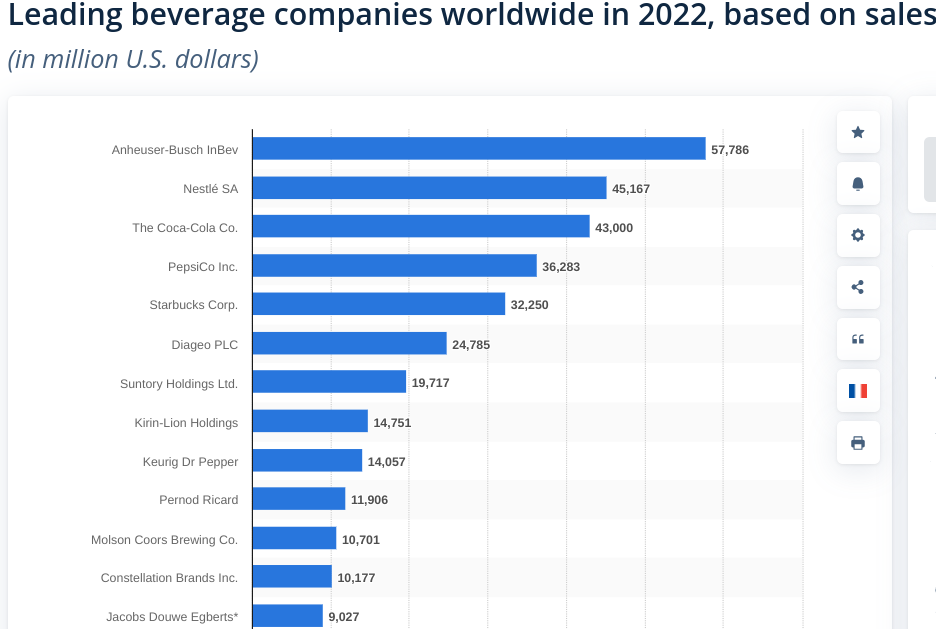
Task: Click the star favorite icon
Action: tap(858, 132)
